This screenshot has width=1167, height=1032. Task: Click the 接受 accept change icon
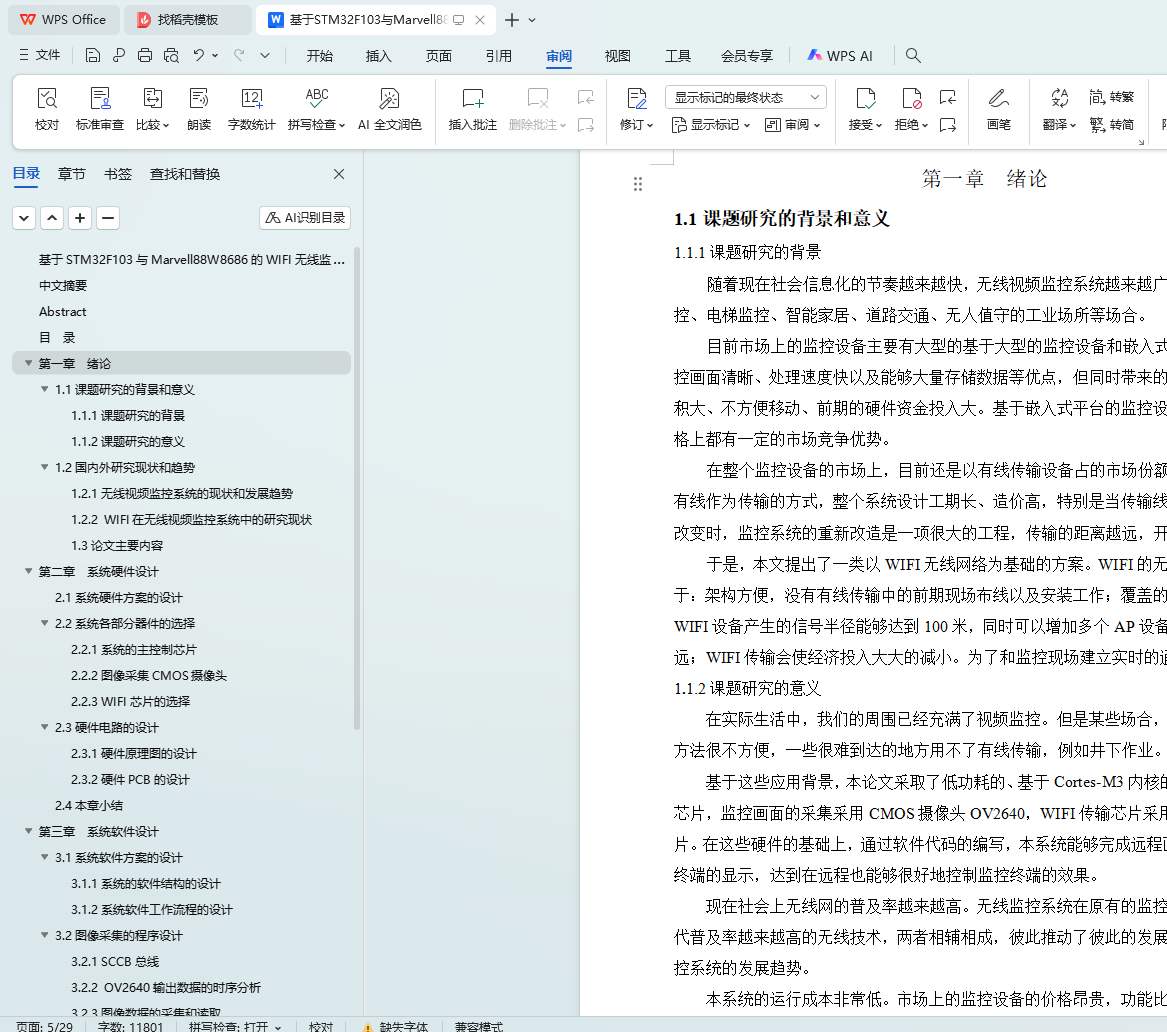tap(865, 99)
